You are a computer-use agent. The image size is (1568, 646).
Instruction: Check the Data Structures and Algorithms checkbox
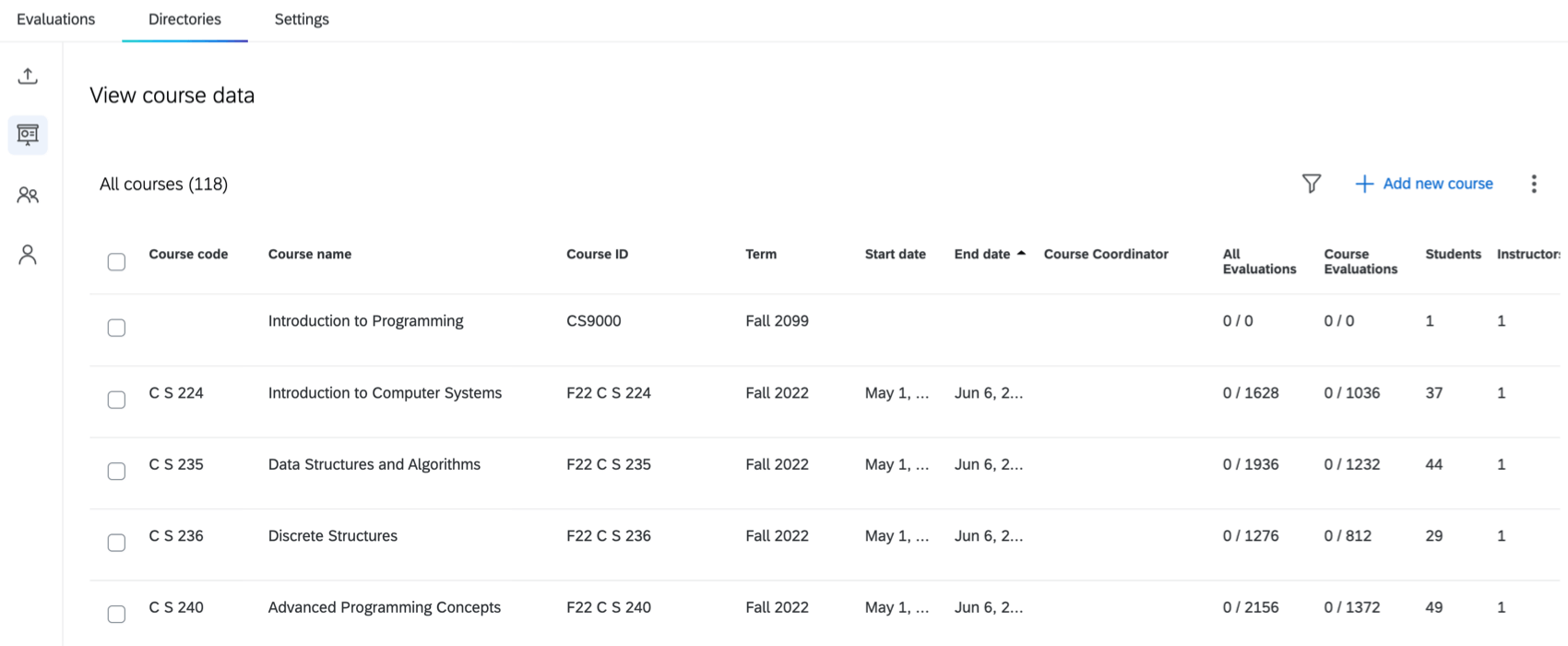pos(116,472)
